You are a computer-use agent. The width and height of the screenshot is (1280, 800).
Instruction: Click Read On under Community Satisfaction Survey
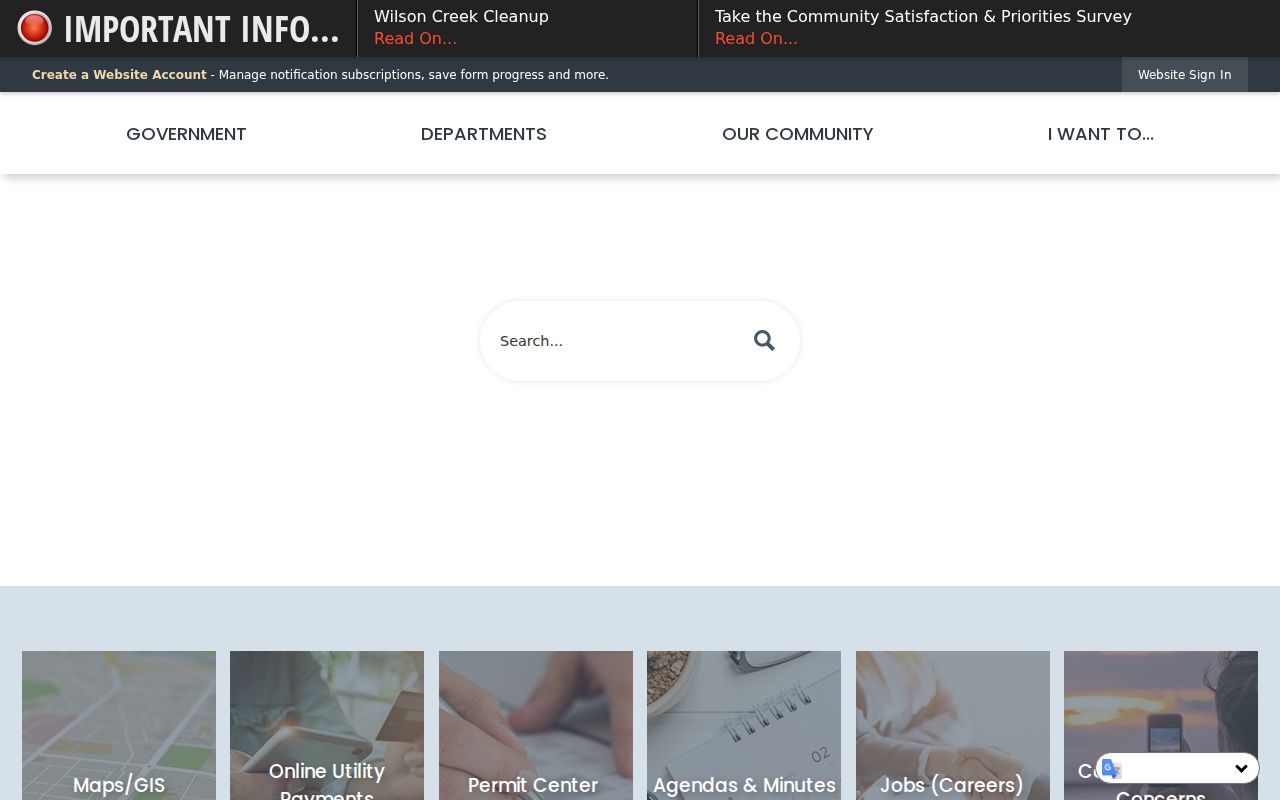click(756, 38)
